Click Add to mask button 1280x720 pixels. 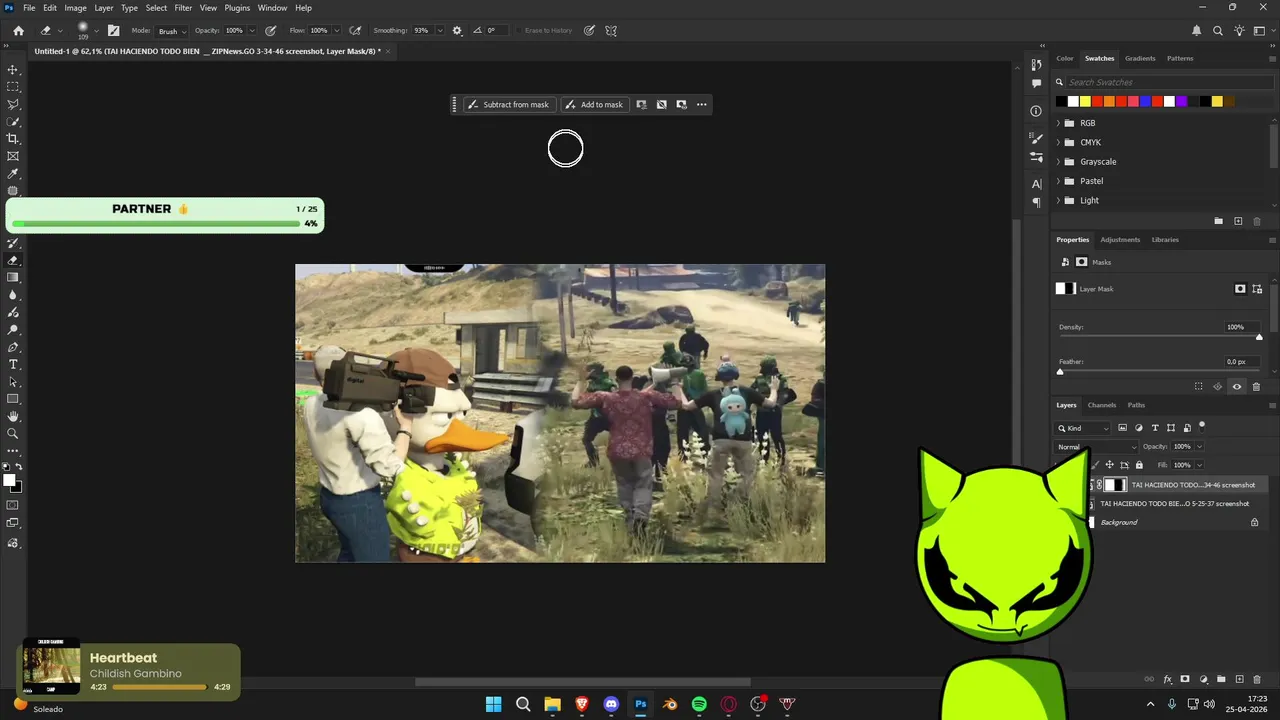click(594, 104)
